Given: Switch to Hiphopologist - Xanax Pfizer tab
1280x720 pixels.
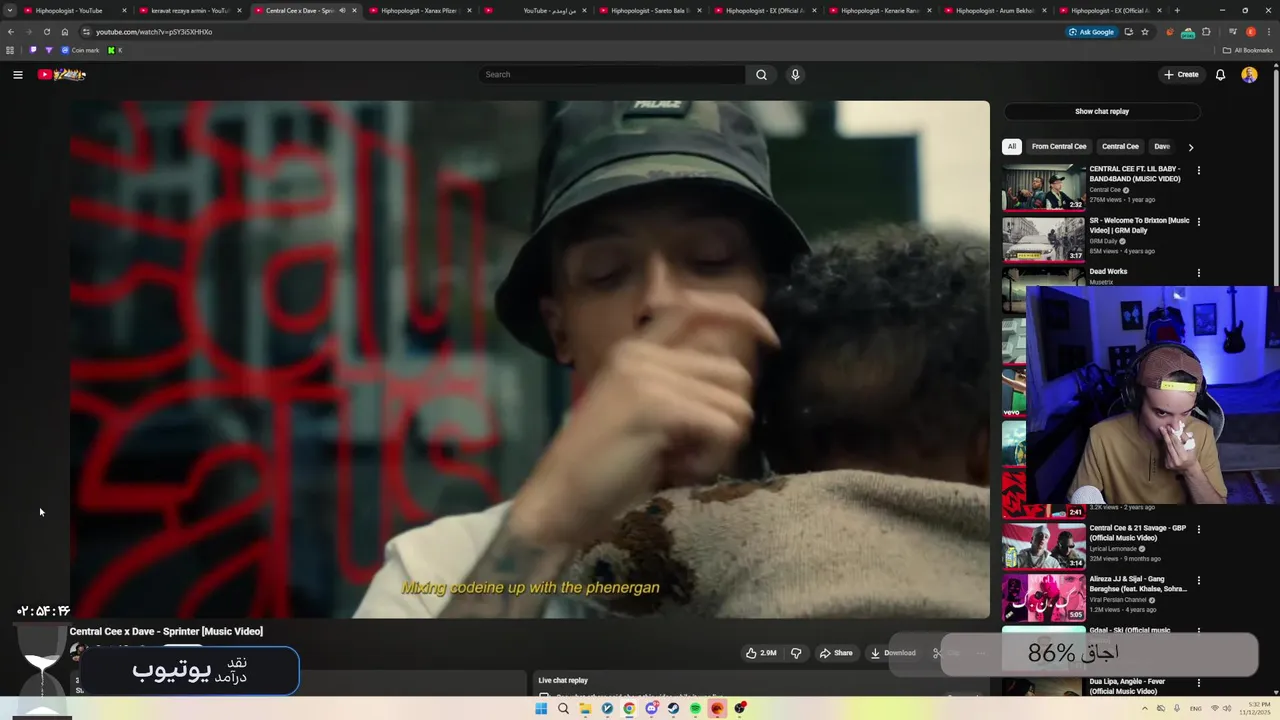Looking at the screenshot, I should pos(419,10).
